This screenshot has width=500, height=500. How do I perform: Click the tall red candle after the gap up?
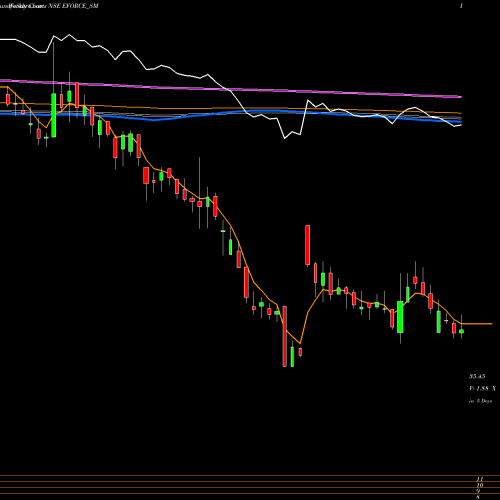[307, 245]
